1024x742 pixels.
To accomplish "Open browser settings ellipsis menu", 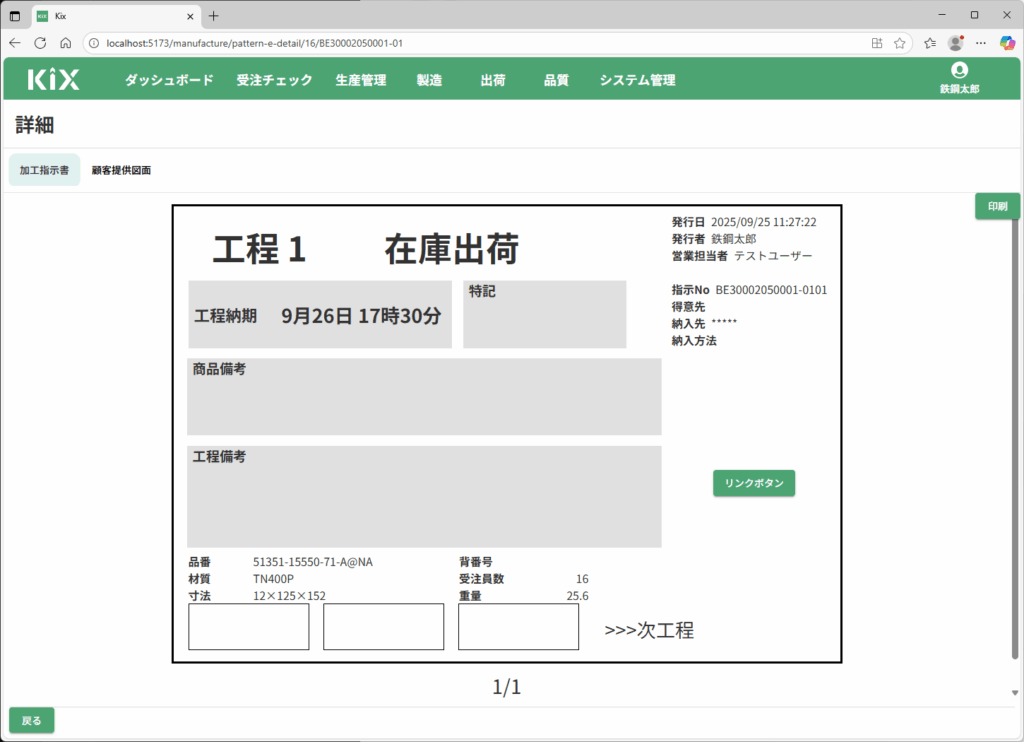I will [x=981, y=43].
